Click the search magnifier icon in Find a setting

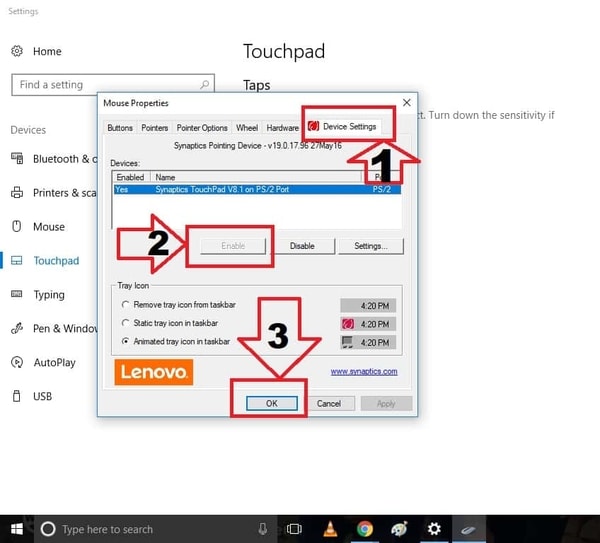[205, 84]
